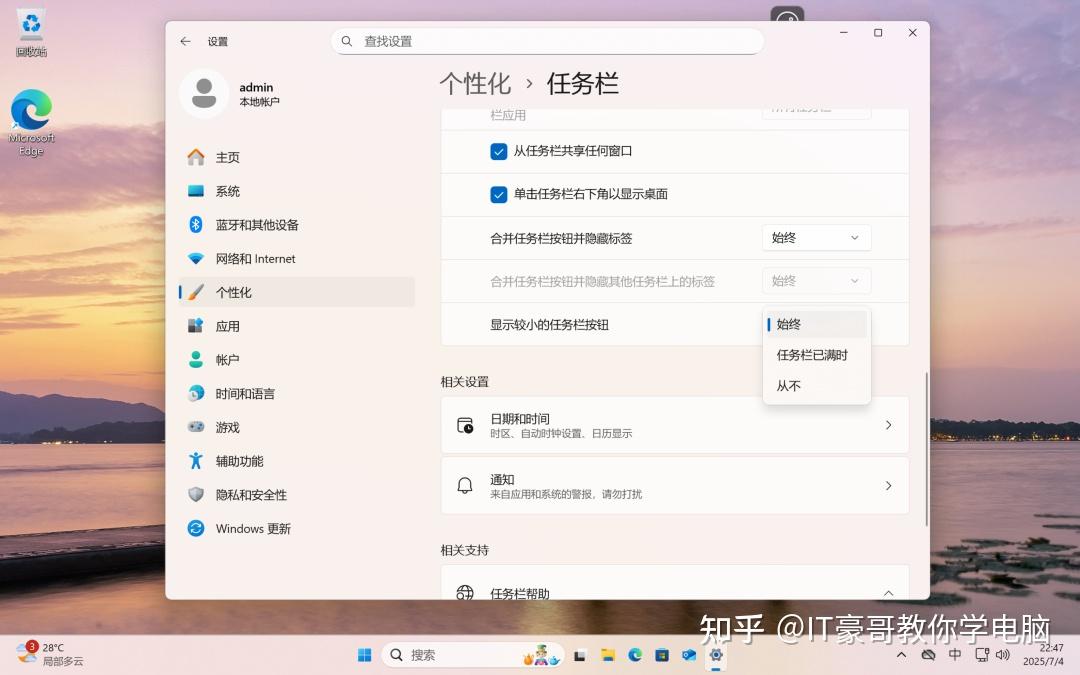Viewport: 1080px width, 675px height.
Task: Click the cloud sync-off tray icon
Action: point(928,655)
